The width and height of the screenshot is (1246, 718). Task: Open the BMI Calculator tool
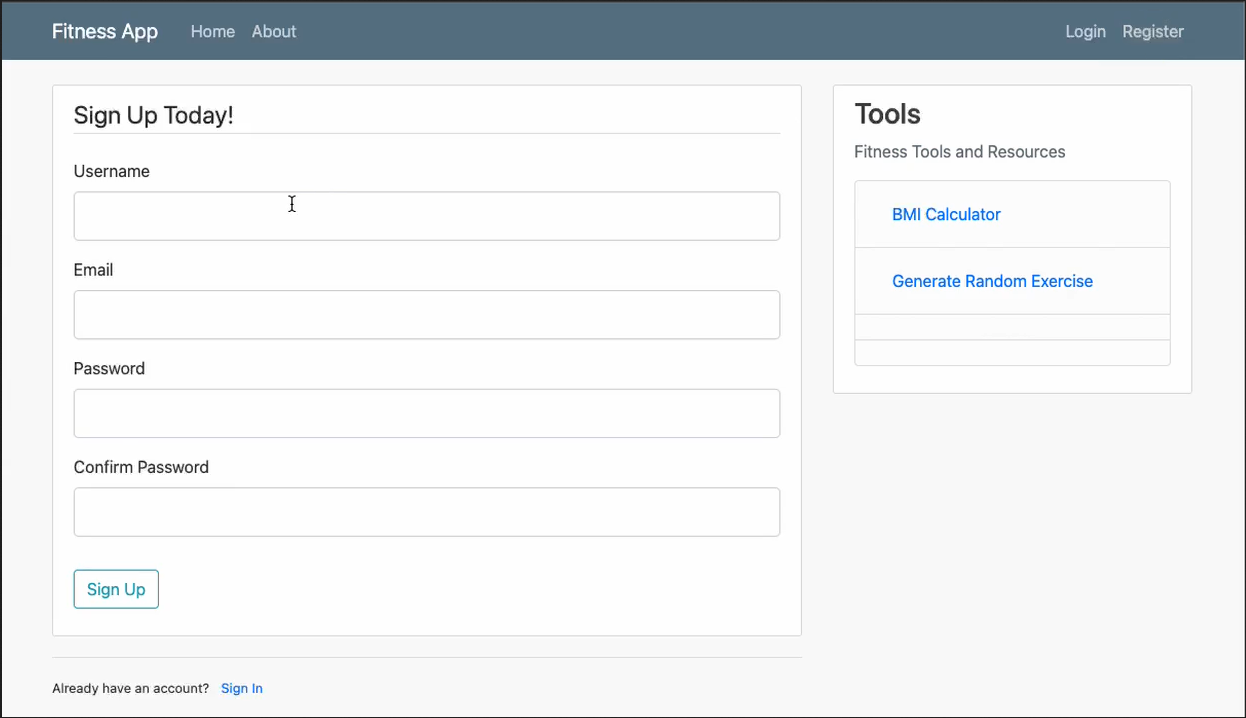946,214
